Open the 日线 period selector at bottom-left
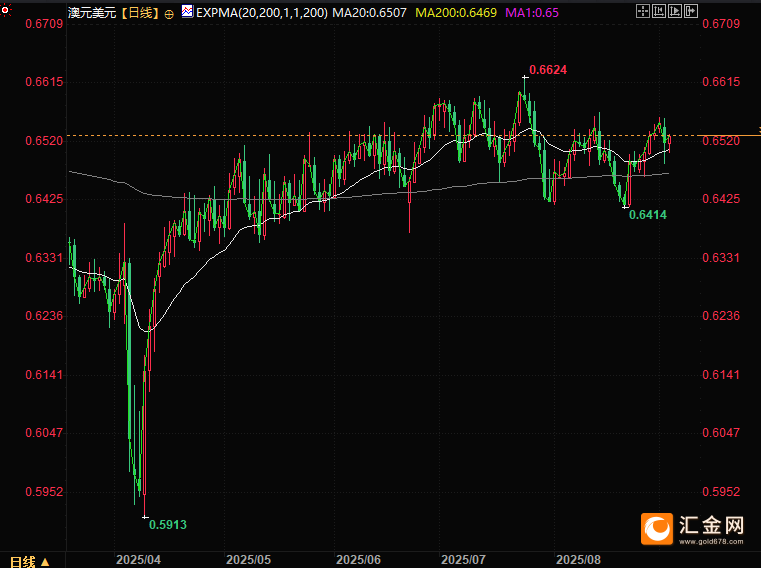761x568 pixels. 30,562
